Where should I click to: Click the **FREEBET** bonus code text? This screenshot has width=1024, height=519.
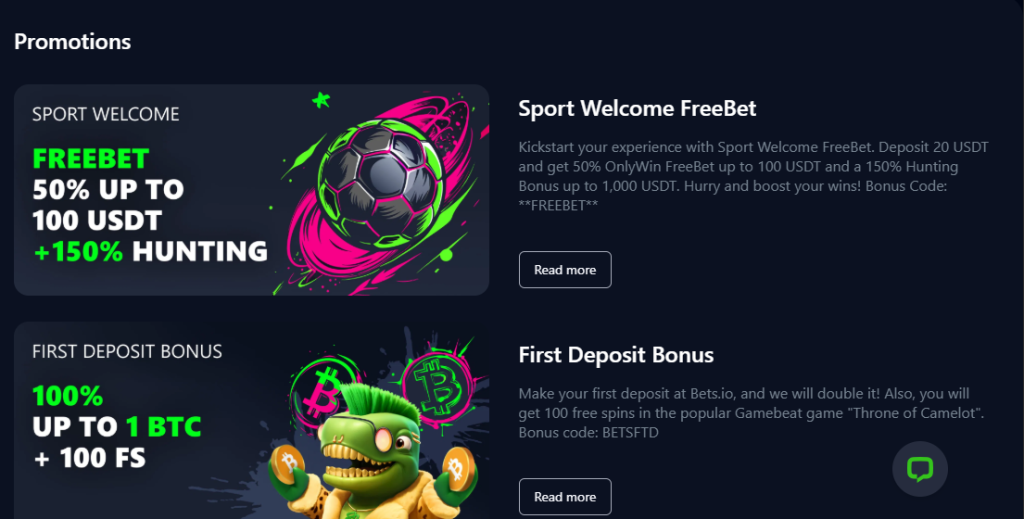click(x=558, y=206)
